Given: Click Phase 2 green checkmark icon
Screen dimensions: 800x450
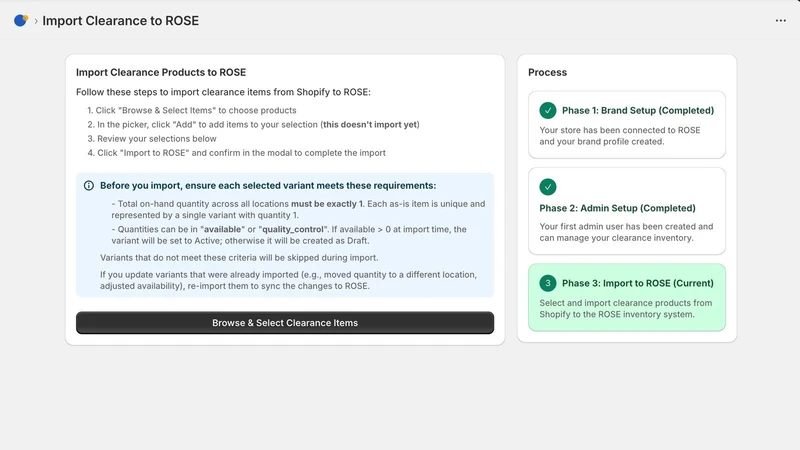Looking at the screenshot, I should click(x=547, y=187).
